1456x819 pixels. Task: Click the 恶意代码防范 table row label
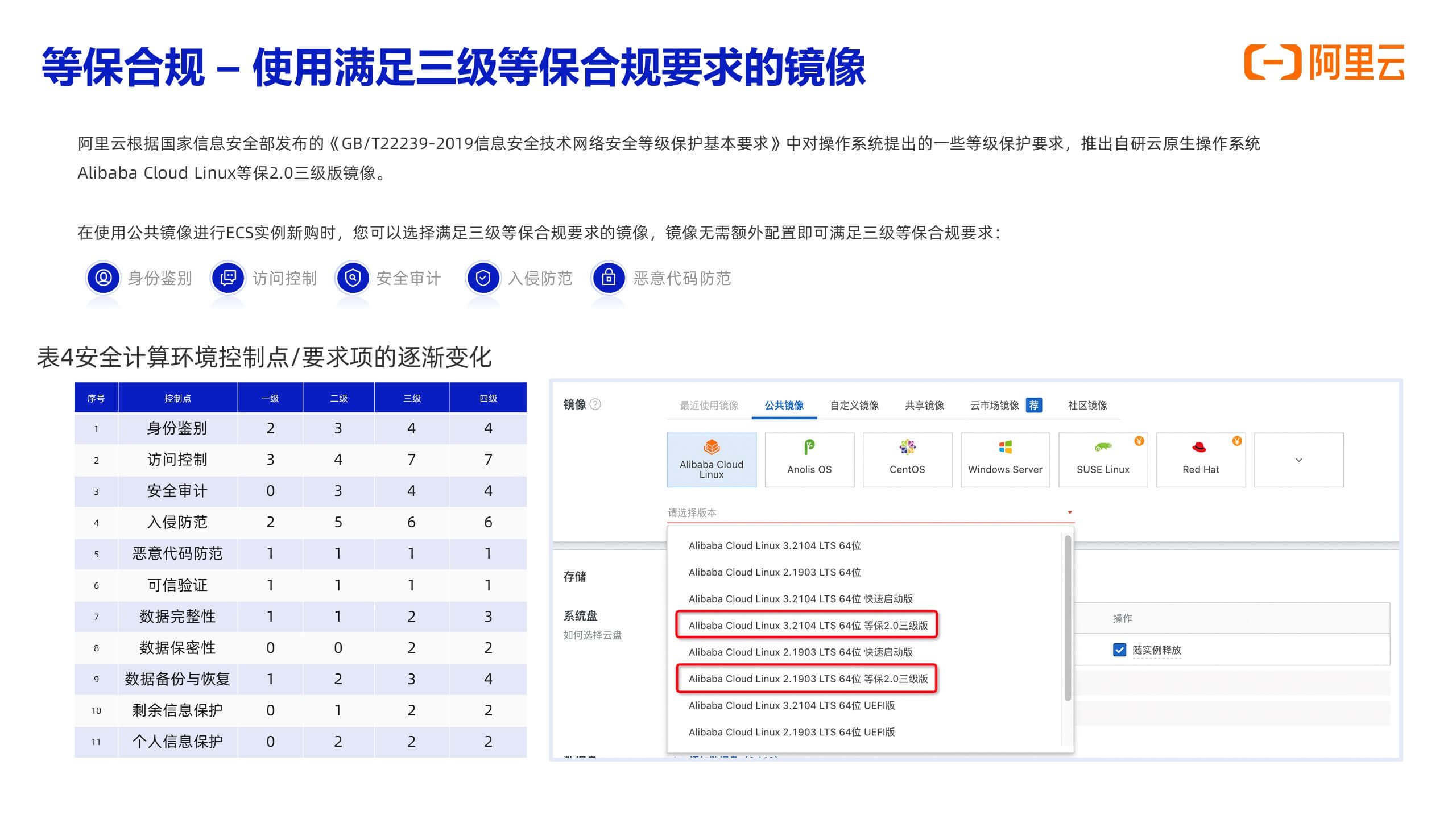(x=177, y=553)
